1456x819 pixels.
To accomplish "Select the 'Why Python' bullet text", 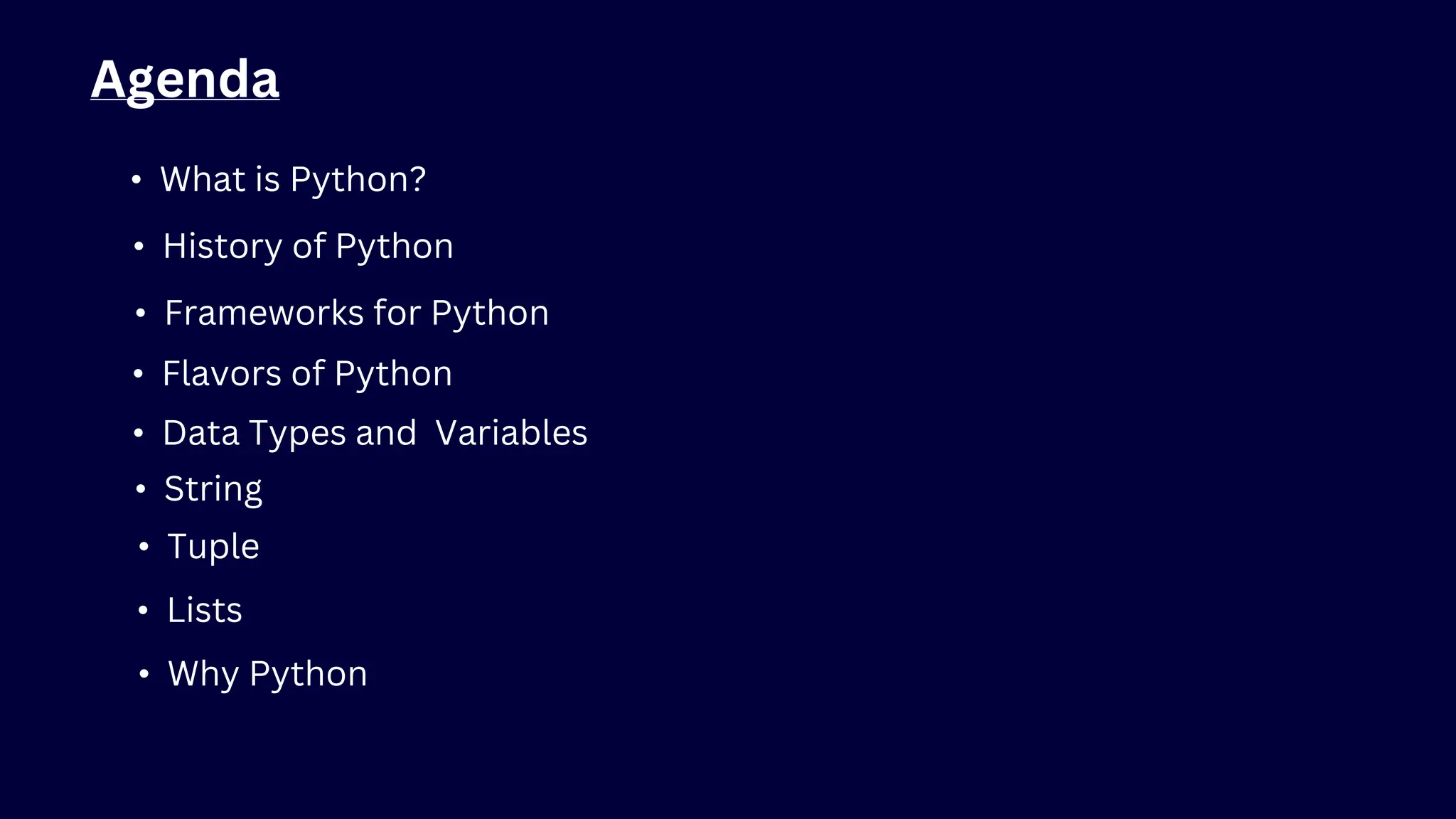I will click(x=267, y=674).
